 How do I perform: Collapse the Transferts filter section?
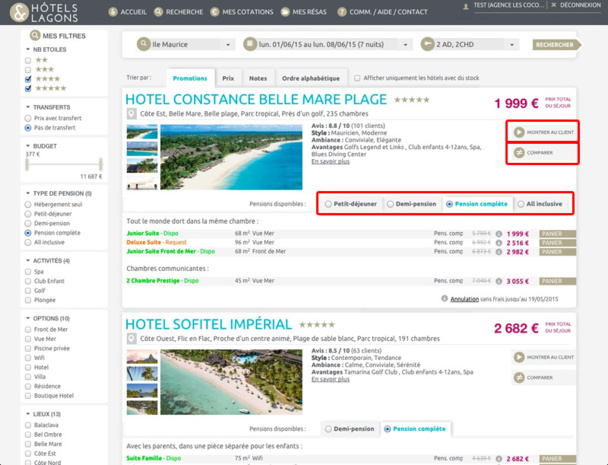point(28,107)
